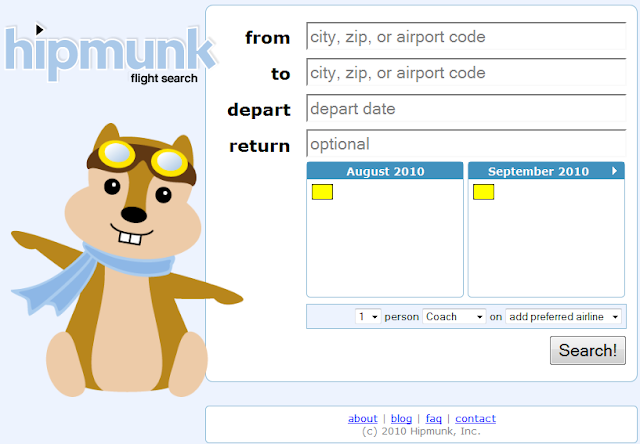Click the optional return date field

(x=466, y=144)
